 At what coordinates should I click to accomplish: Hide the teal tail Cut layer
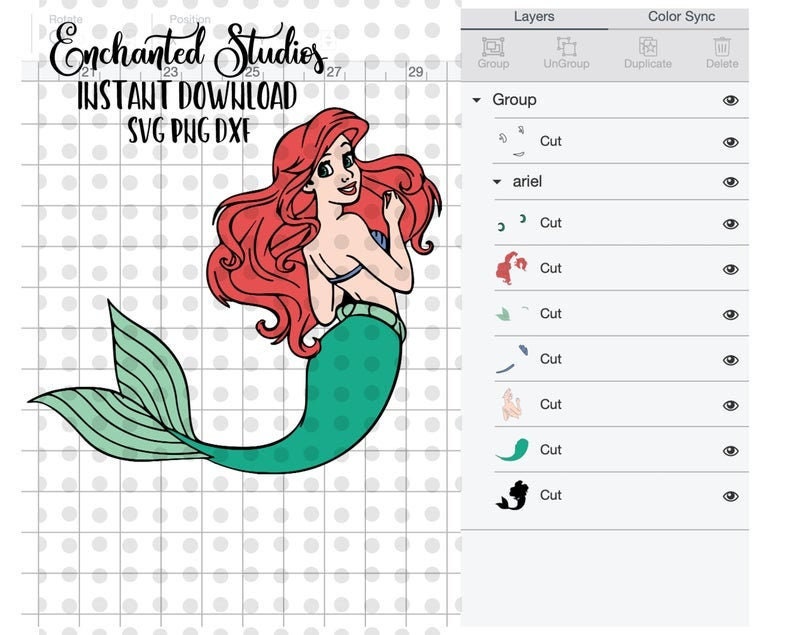pos(730,451)
